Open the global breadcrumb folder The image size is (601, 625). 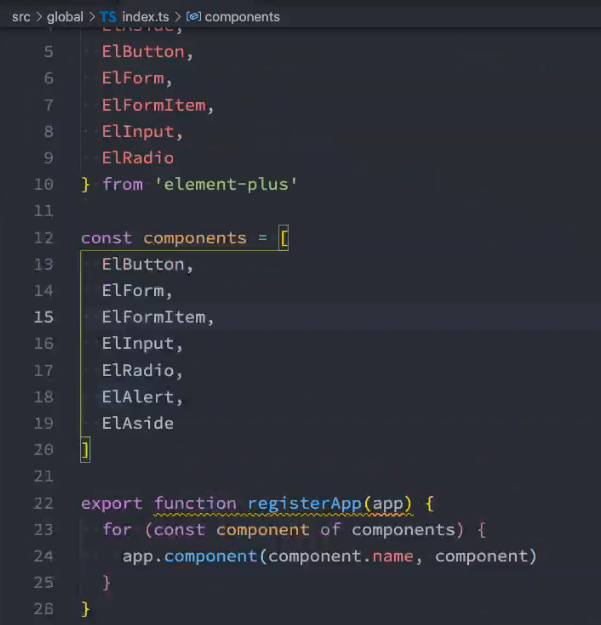tap(65, 17)
